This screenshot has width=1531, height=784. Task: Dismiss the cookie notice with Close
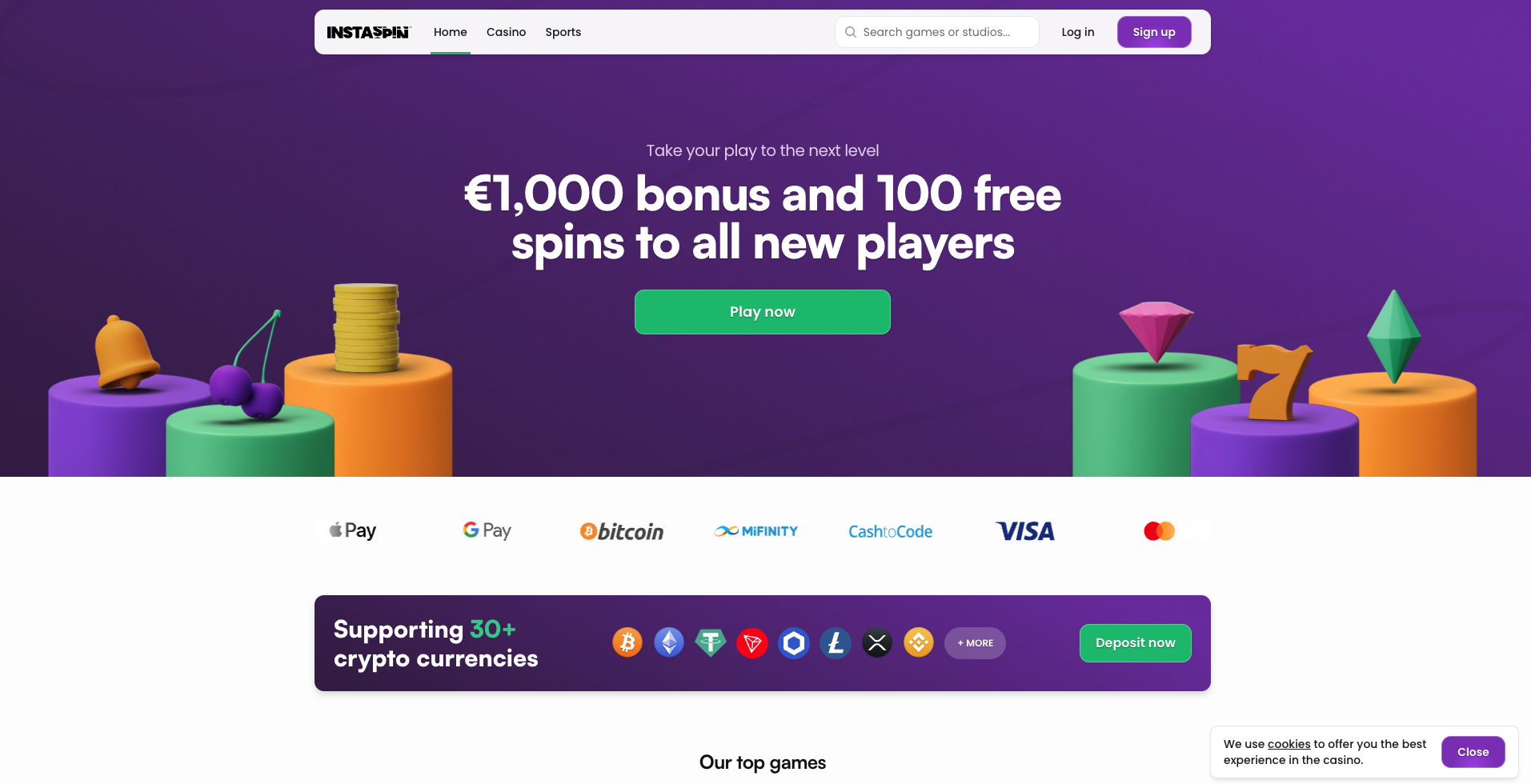1473,752
